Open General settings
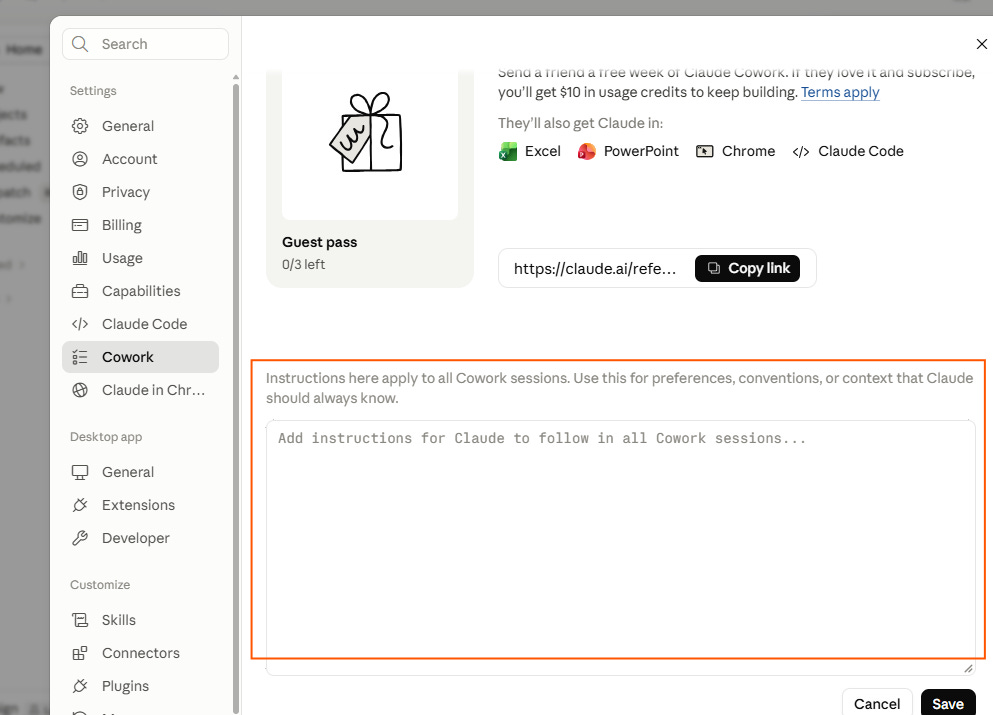993x715 pixels. (x=141, y=126)
